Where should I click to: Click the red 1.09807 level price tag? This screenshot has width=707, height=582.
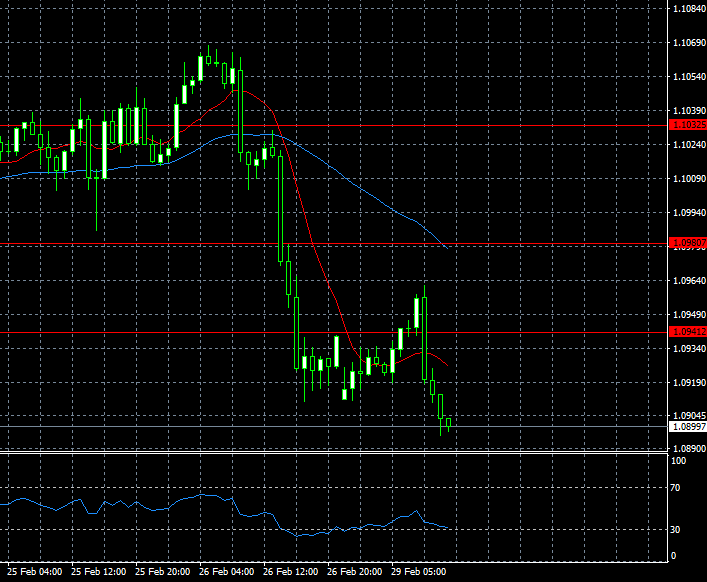pyautogui.click(x=688, y=243)
